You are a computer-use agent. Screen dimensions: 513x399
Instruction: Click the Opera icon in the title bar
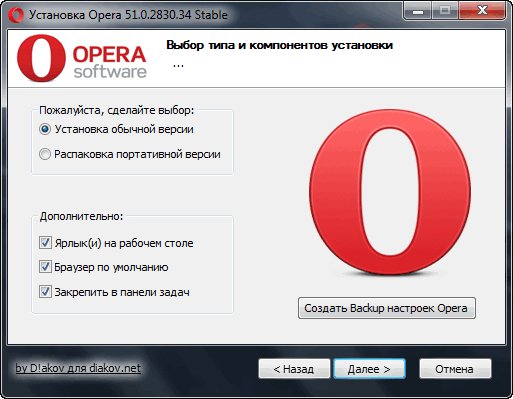click(x=16, y=15)
